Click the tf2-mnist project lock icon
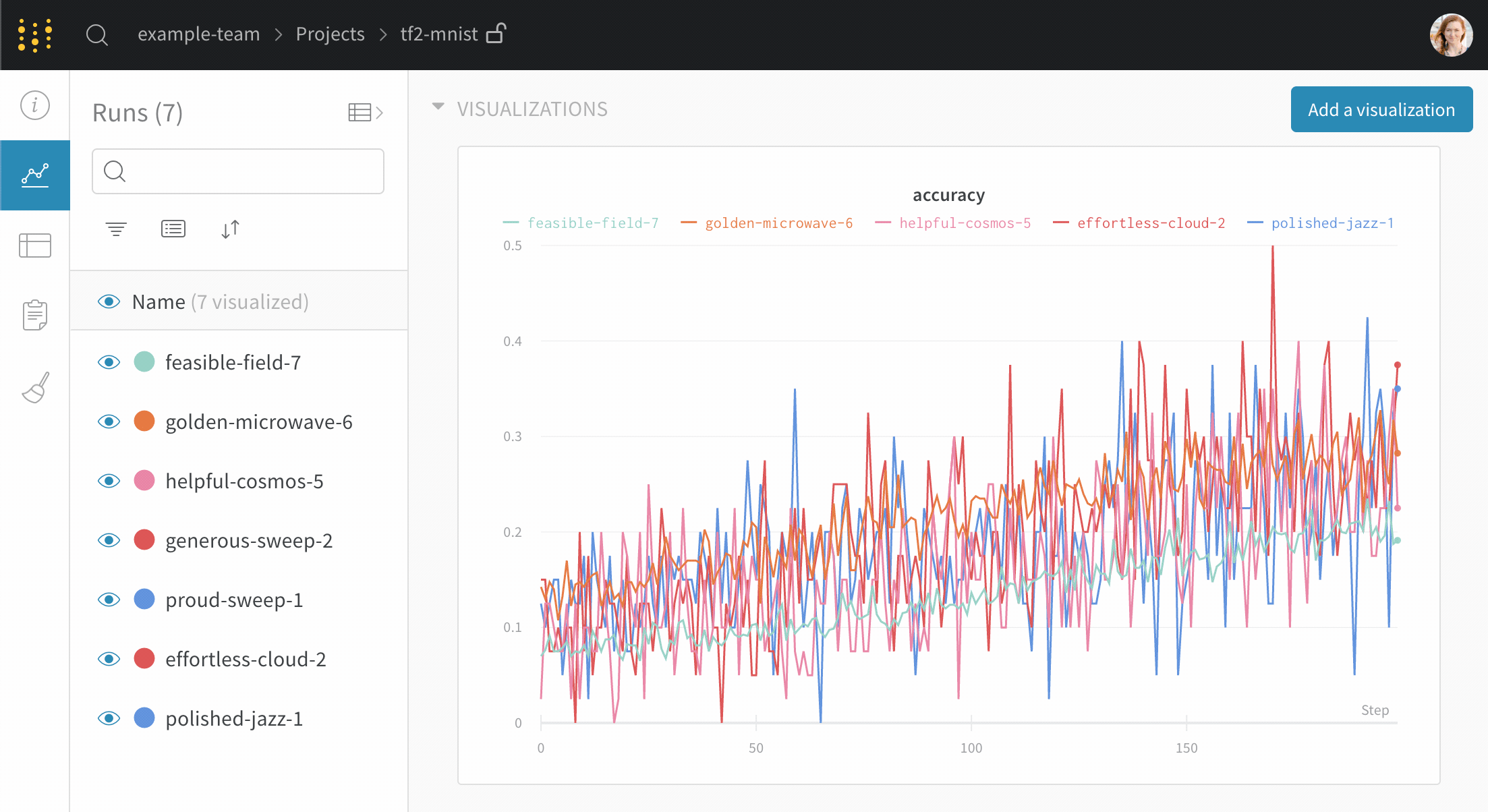The image size is (1488, 812). (496, 33)
